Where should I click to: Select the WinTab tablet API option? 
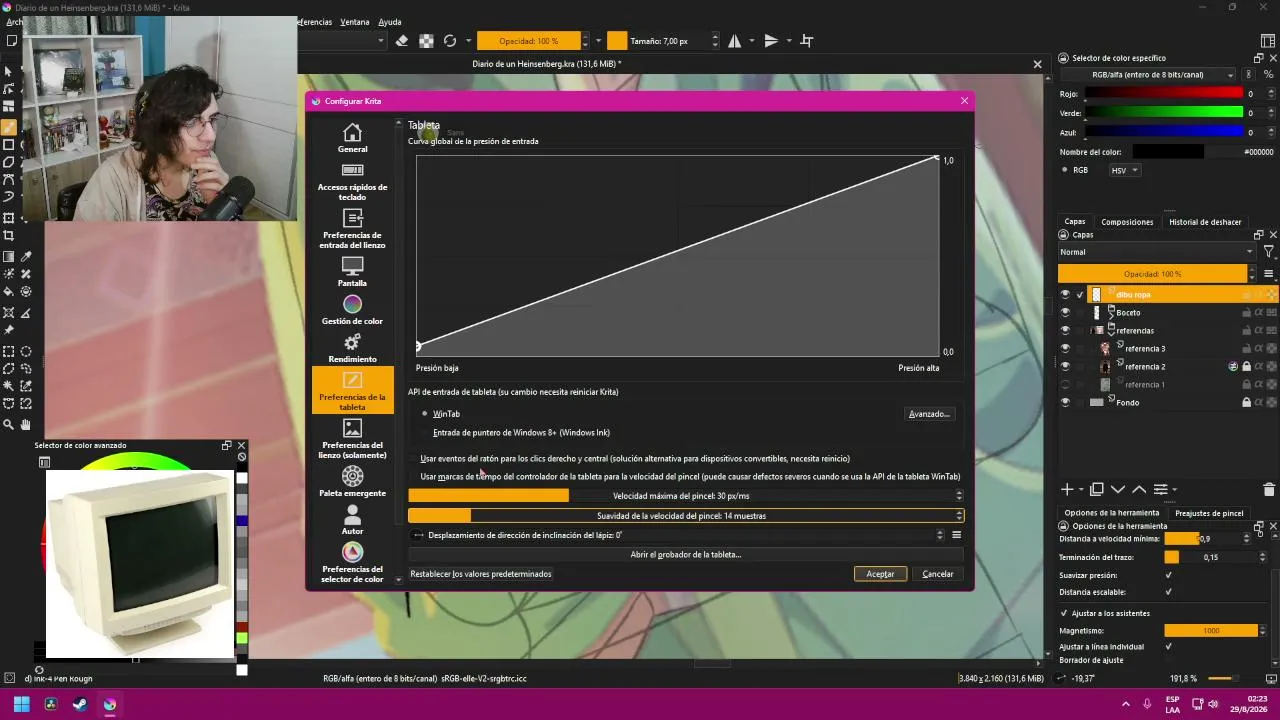coord(441,414)
